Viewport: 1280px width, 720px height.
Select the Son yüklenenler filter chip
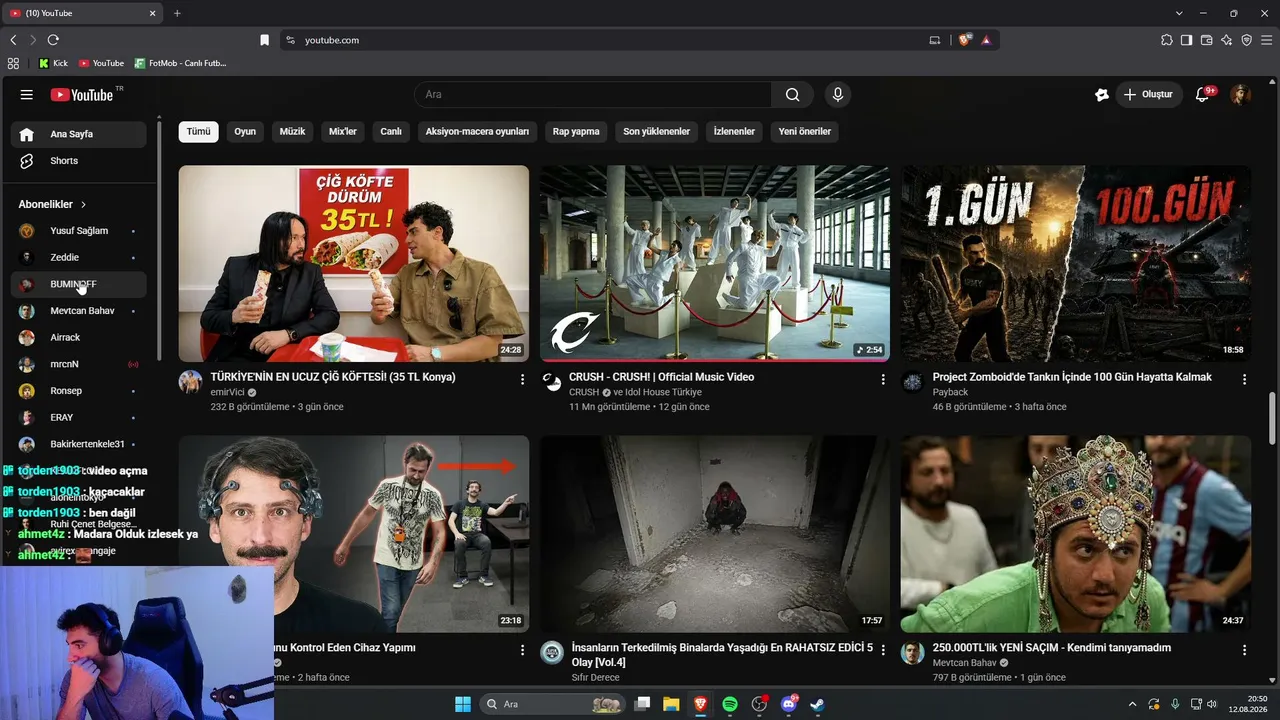tap(657, 131)
